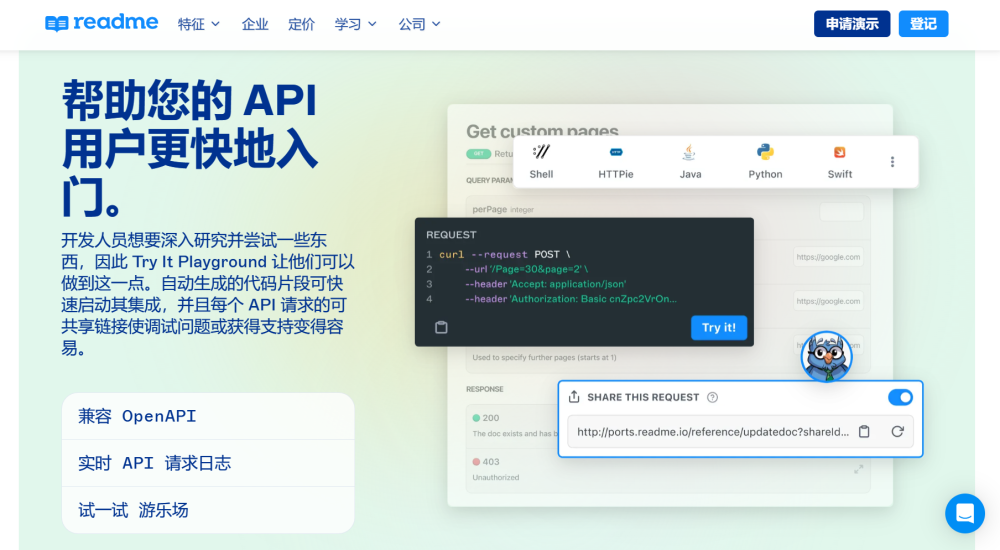This screenshot has width=1000, height=550.
Task: Click the first https://google.com field
Action: pos(828,257)
